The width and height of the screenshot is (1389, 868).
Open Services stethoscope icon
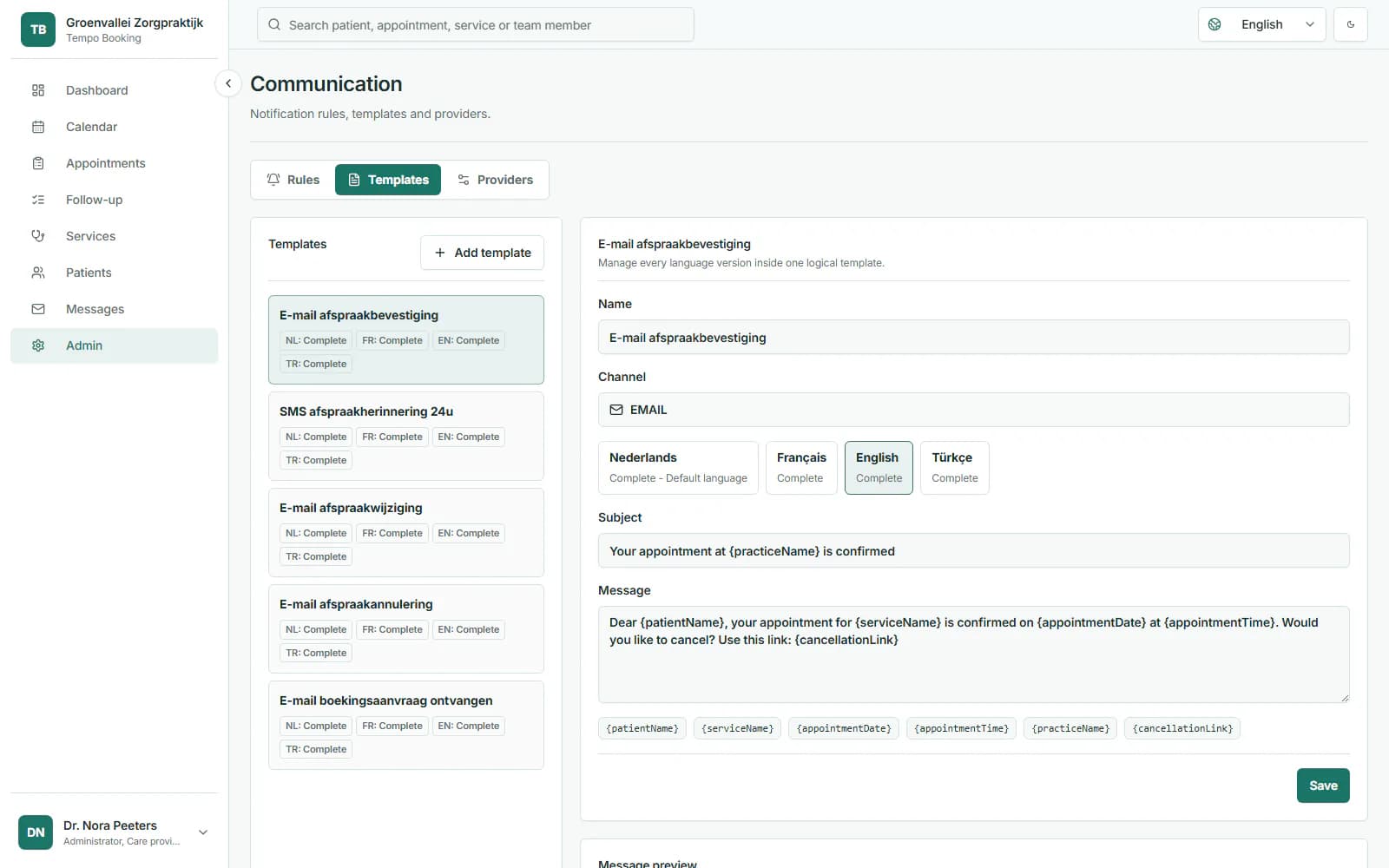tap(38, 236)
